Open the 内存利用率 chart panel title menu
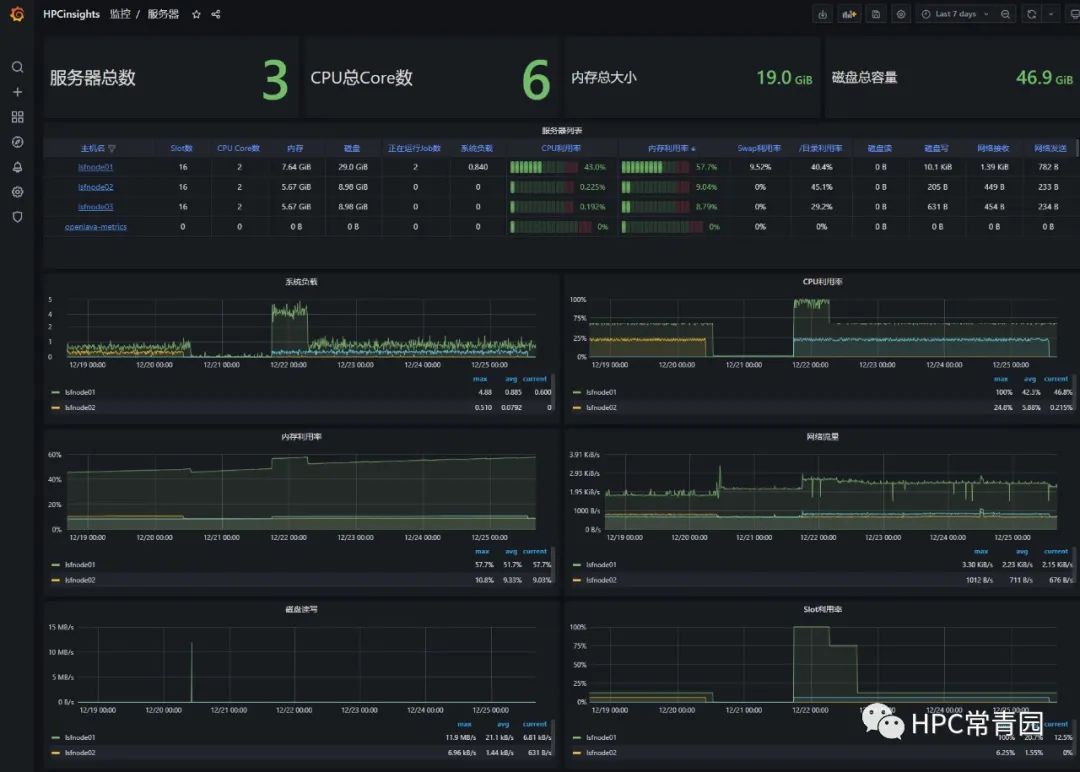 tap(302, 437)
